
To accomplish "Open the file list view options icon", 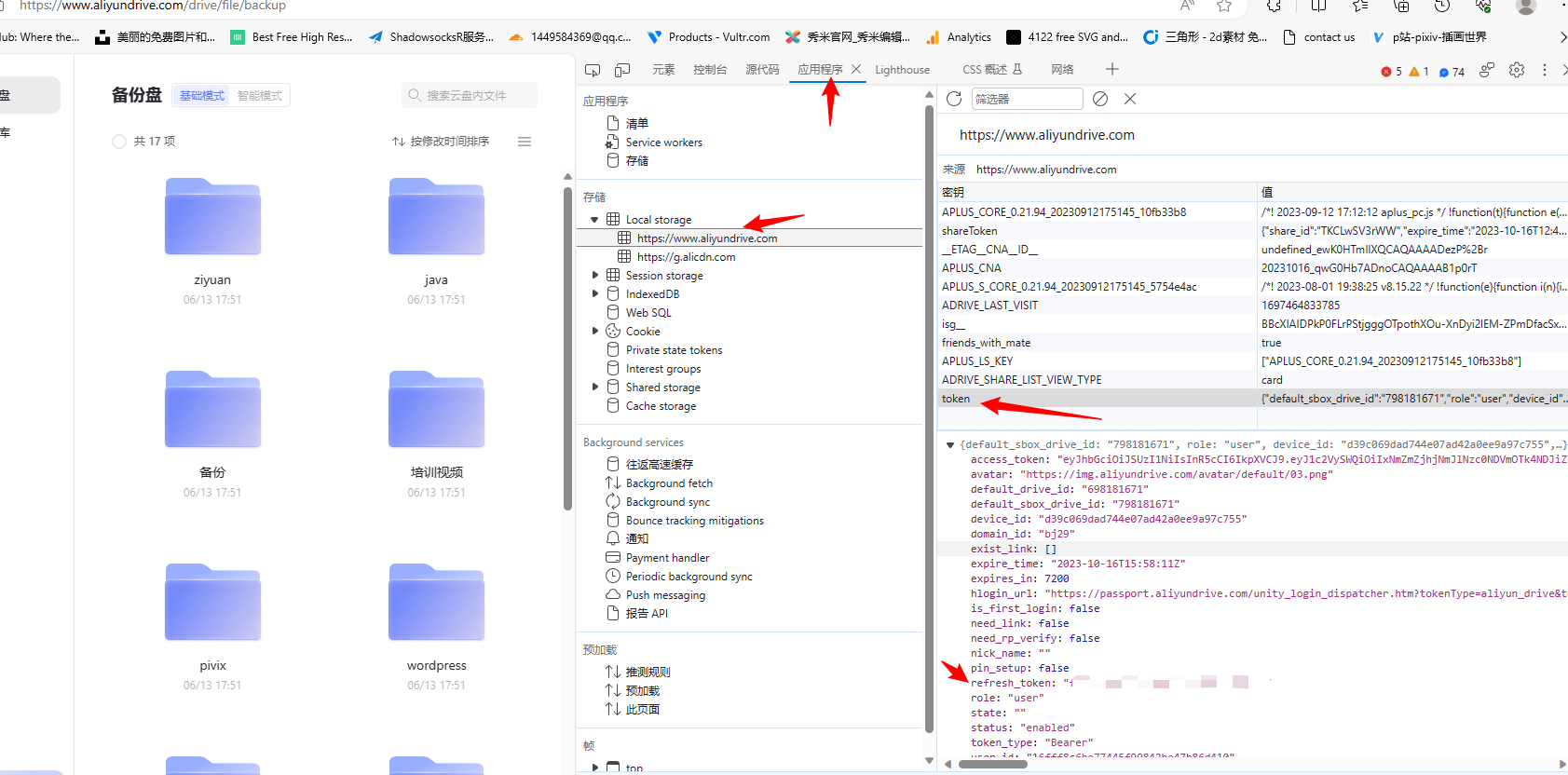I will (x=525, y=142).
